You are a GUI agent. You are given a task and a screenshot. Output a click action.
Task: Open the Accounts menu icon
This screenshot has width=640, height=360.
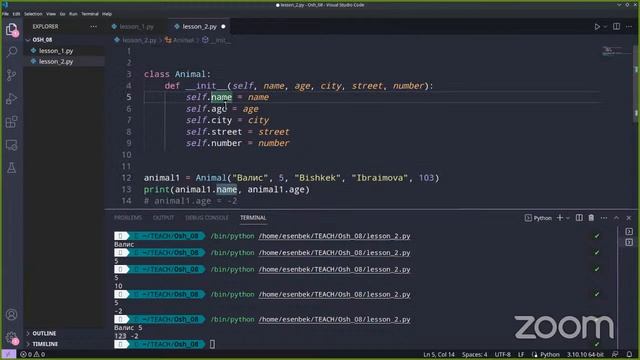click(11, 315)
